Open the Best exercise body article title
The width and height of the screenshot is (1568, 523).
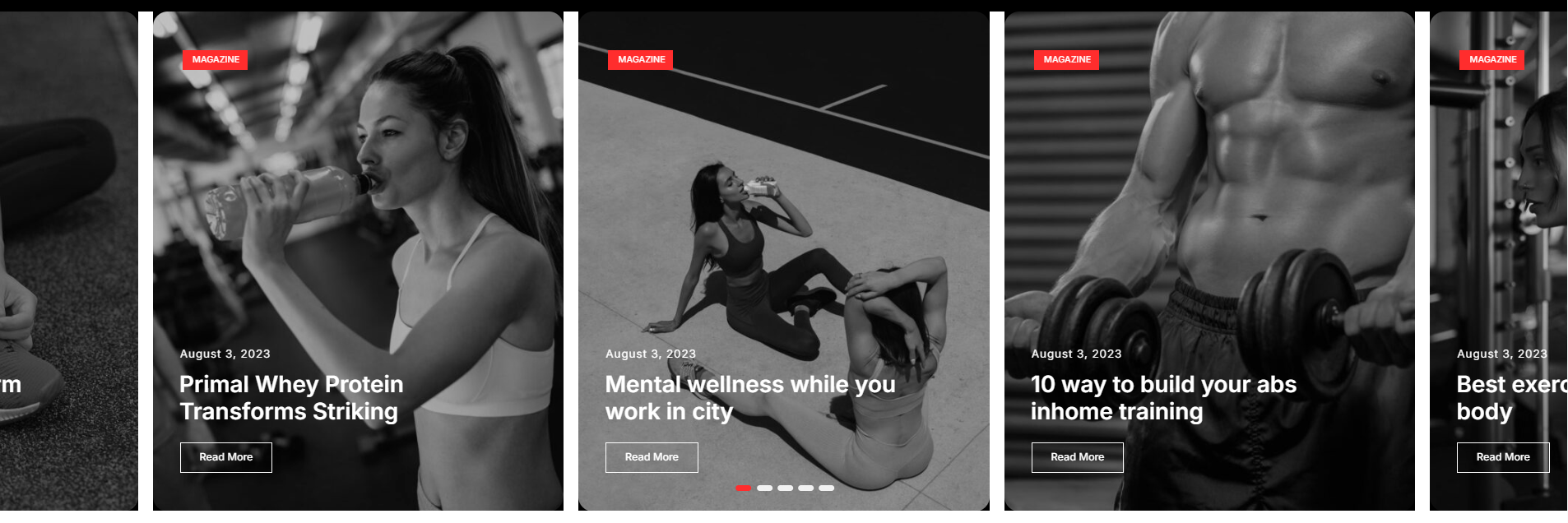click(1512, 398)
